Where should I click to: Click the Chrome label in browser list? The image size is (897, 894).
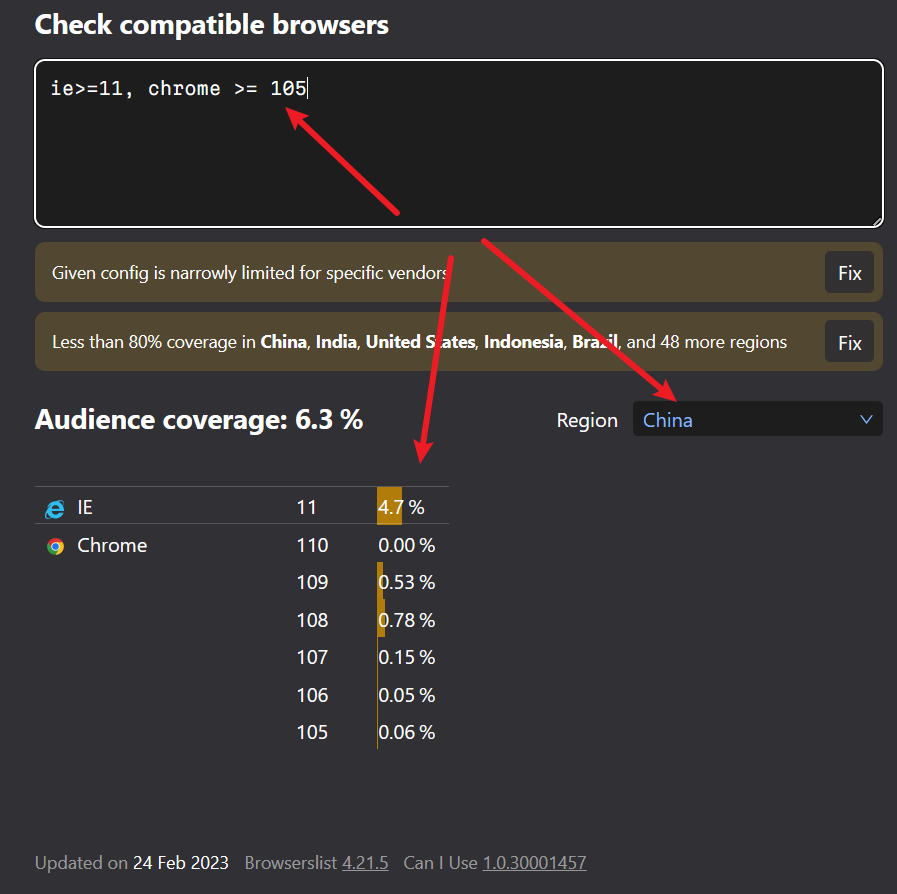pos(112,545)
